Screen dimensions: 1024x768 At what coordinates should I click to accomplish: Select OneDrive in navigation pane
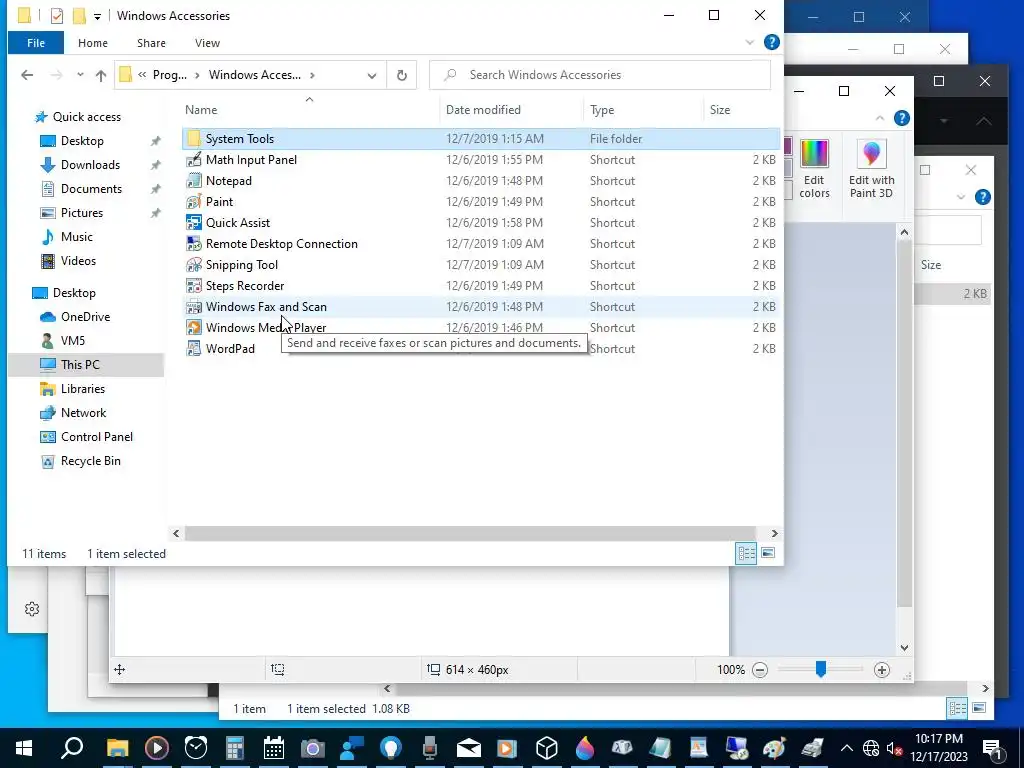(86, 317)
